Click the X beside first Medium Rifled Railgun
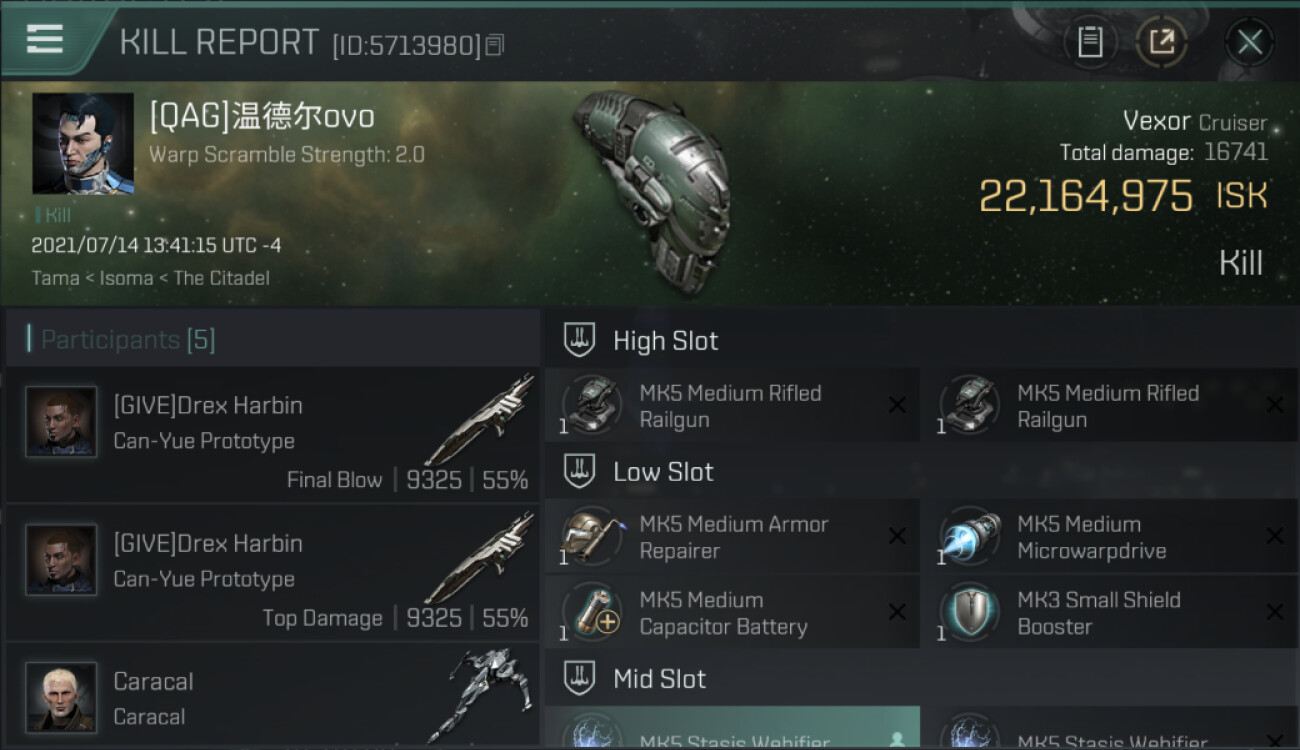The image size is (1300, 750). pos(897,405)
